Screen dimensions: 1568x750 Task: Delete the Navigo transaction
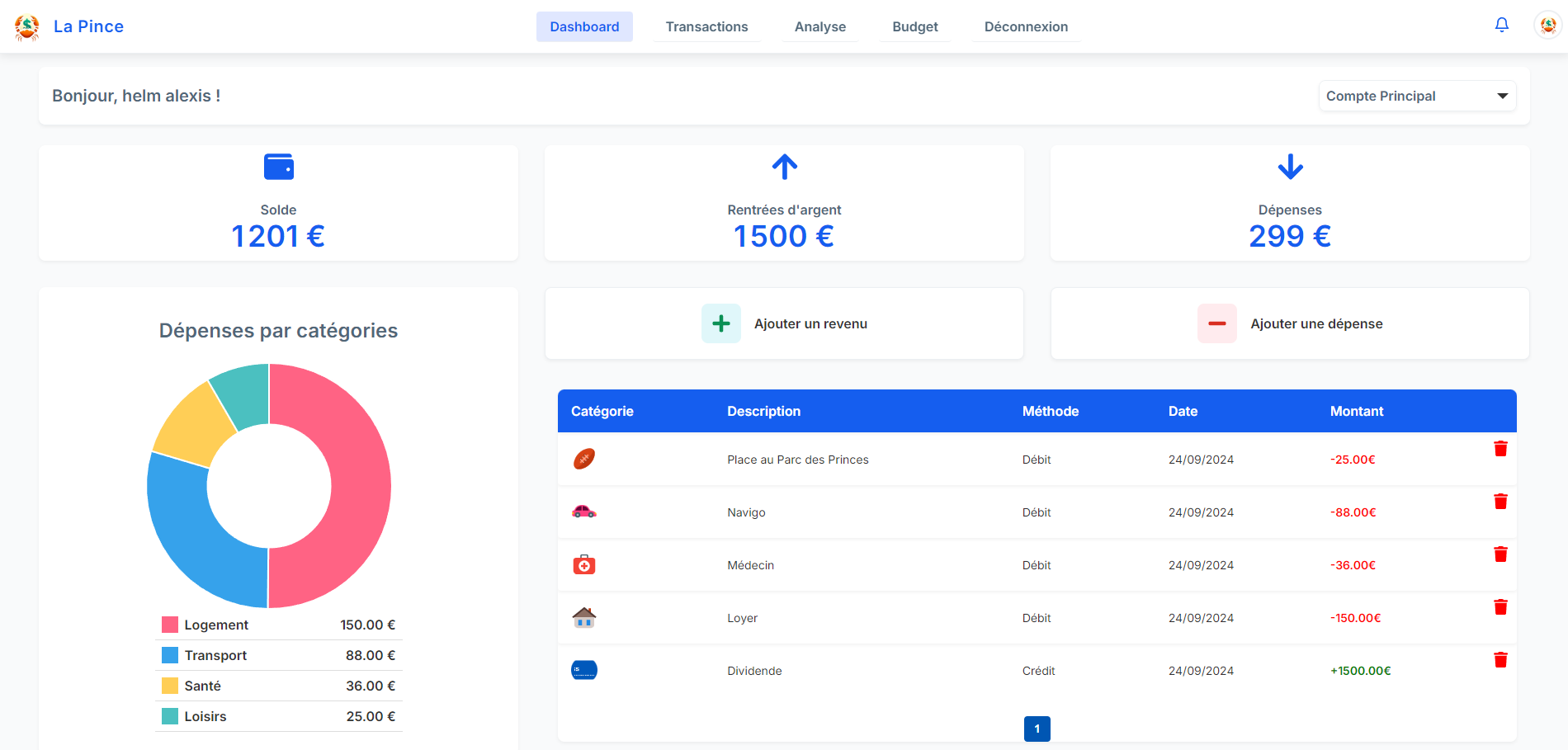[x=1500, y=502]
